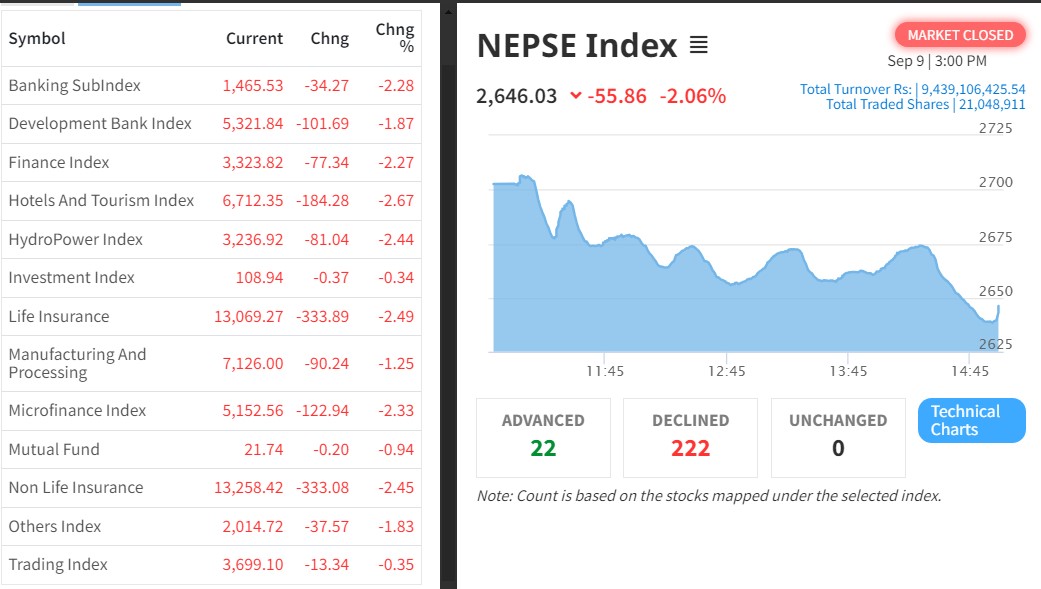1041x589 pixels.
Task: Click the ADVANCED count box
Action: pyautogui.click(x=543, y=437)
